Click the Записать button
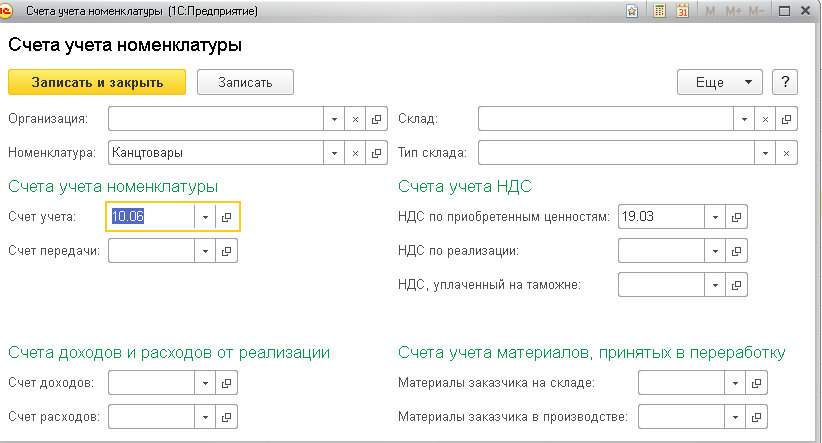Viewport: 822px width, 443px height. (245, 82)
